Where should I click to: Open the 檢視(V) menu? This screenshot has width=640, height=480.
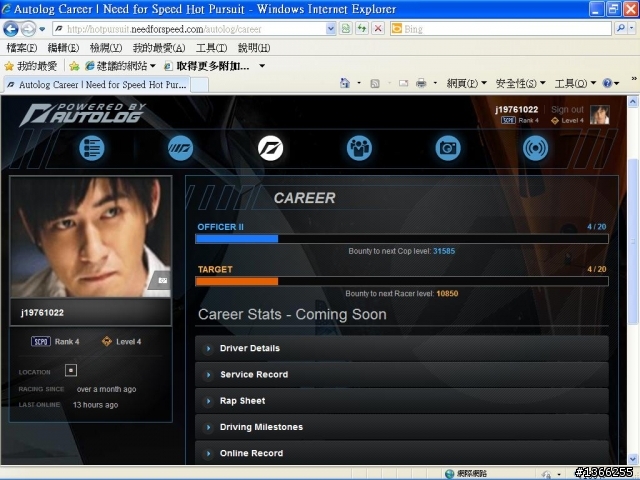click(106, 48)
